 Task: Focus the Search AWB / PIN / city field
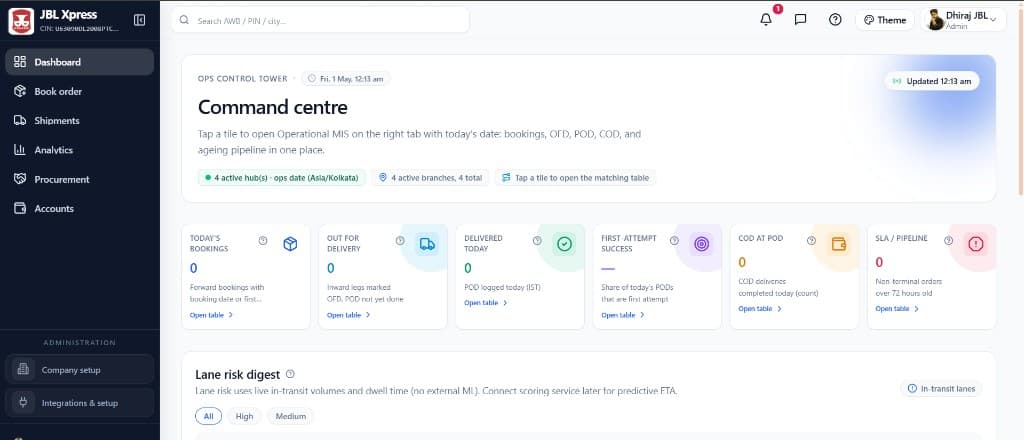click(x=321, y=20)
